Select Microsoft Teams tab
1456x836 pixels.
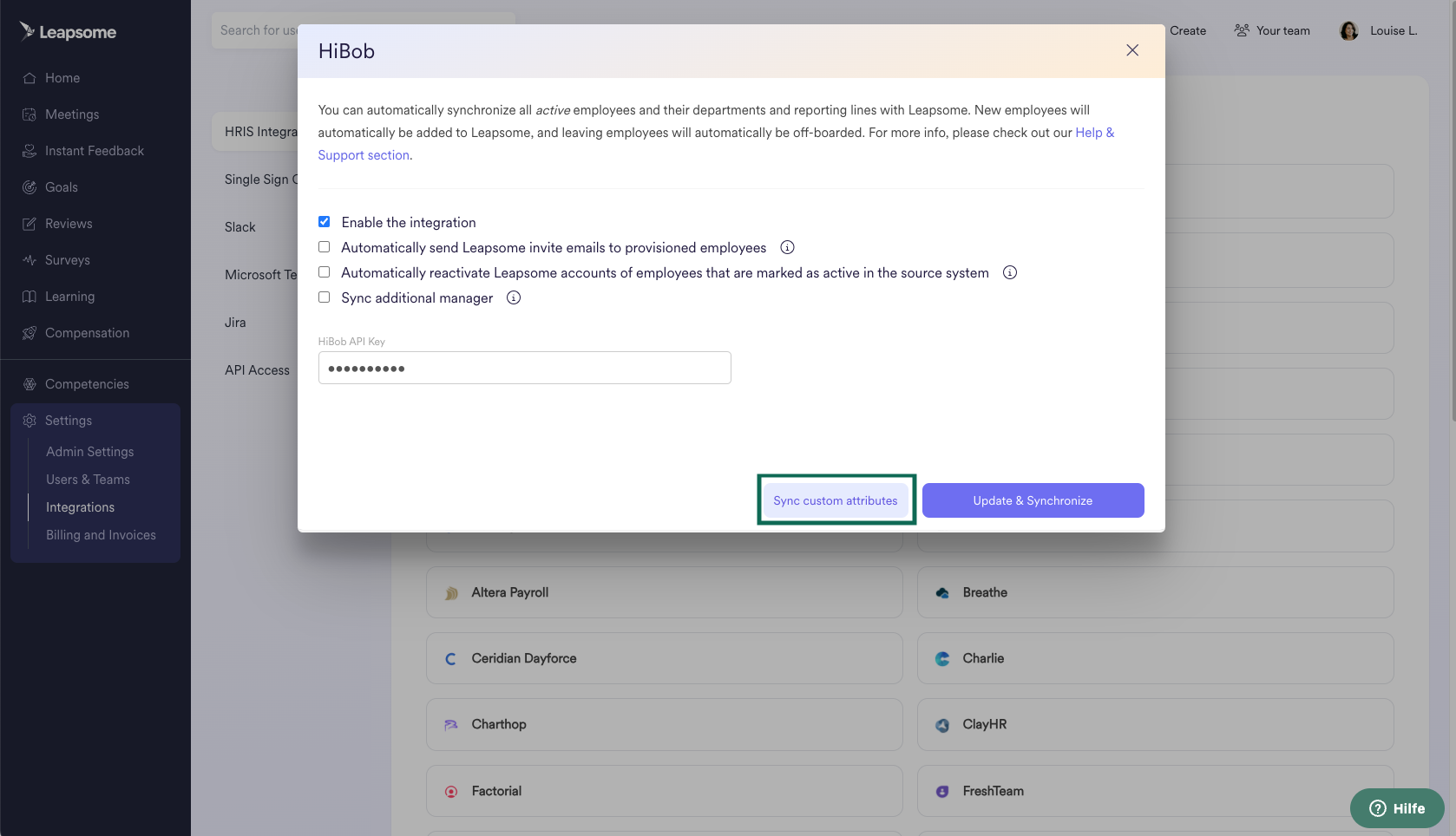[x=260, y=275]
